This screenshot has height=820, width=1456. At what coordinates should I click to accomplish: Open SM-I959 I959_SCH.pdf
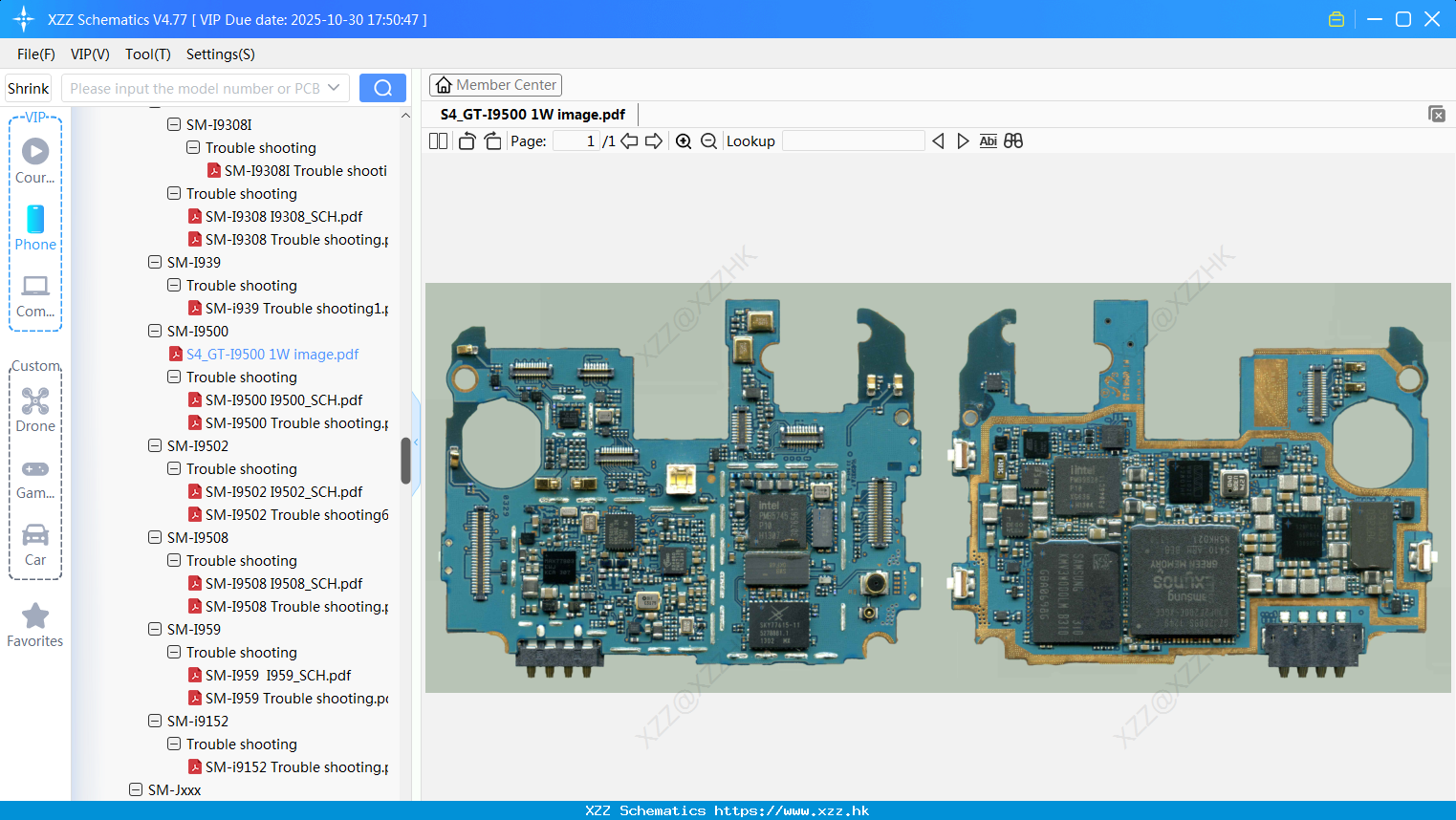278,675
